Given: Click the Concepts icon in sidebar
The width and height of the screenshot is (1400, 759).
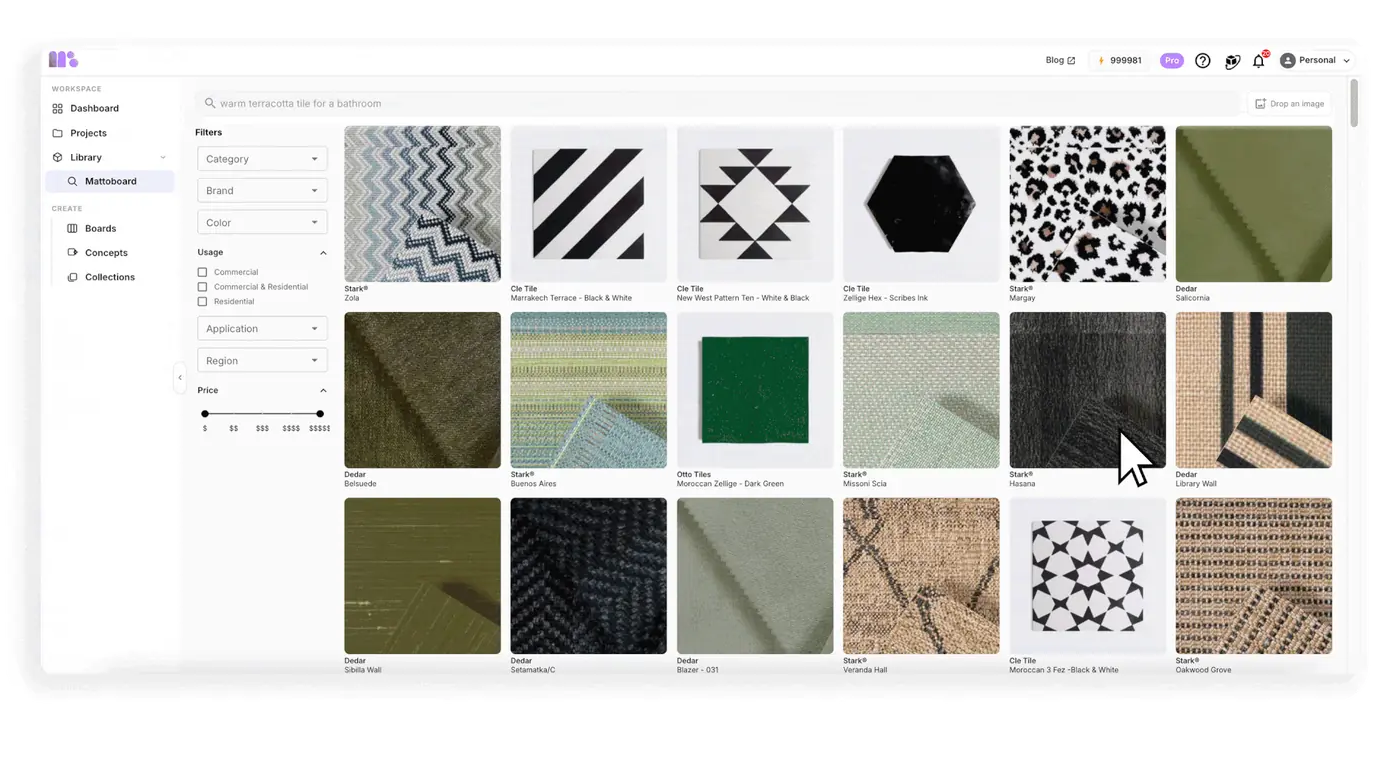Looking at the screenshot, I should pyautogui.click(x=72, y=252).
